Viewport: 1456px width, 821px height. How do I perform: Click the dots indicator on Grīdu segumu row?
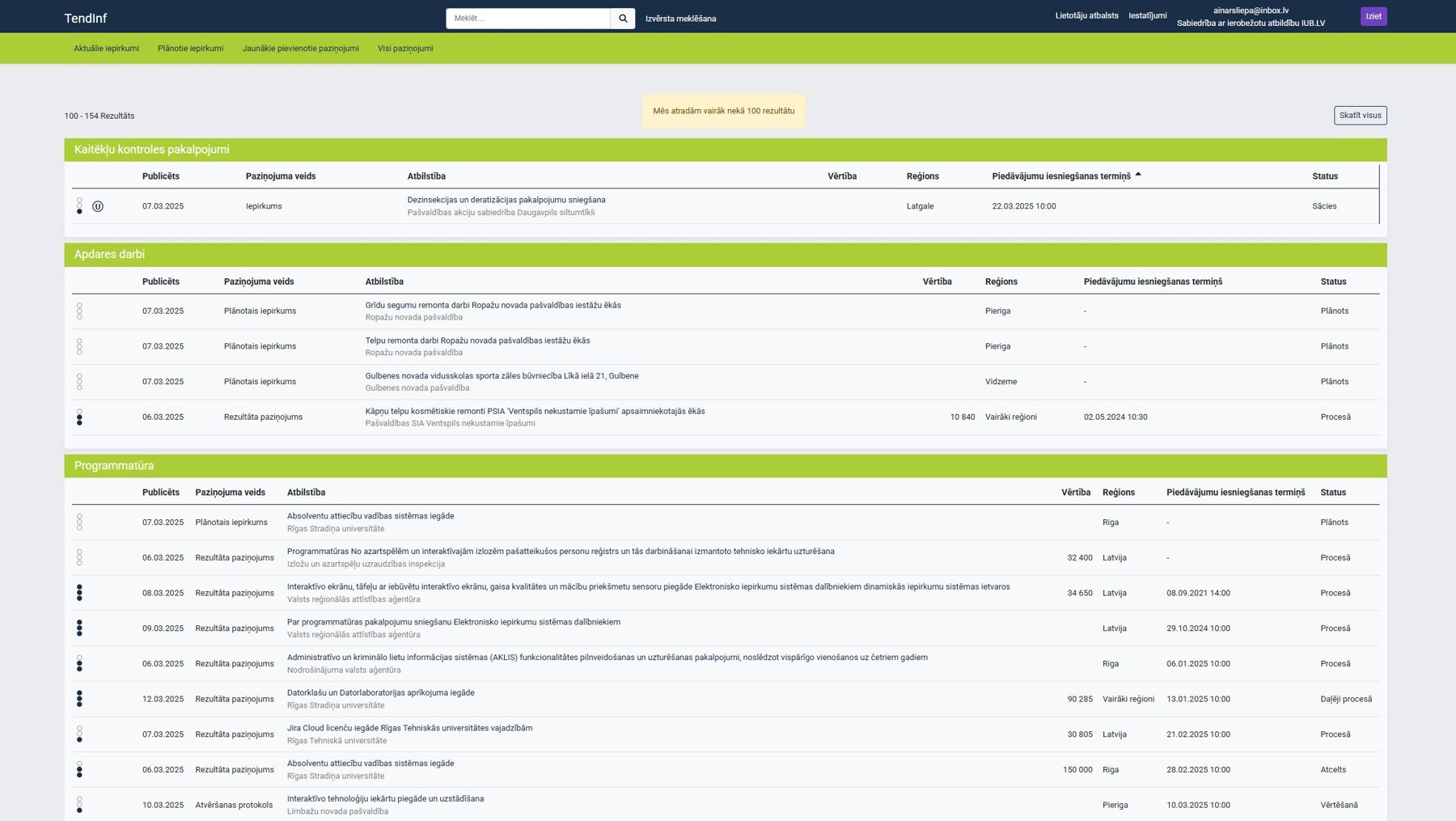coord(79,311)
